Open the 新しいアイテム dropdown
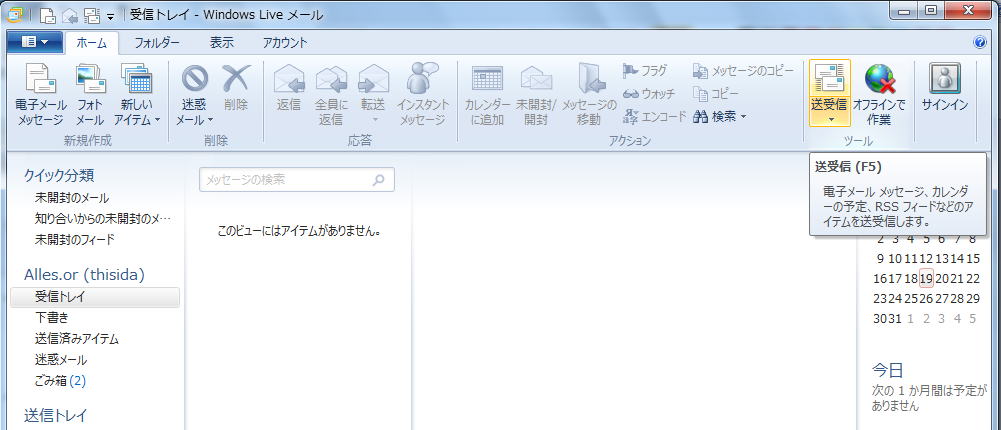 pyautogui.click(x=137, y=94)
